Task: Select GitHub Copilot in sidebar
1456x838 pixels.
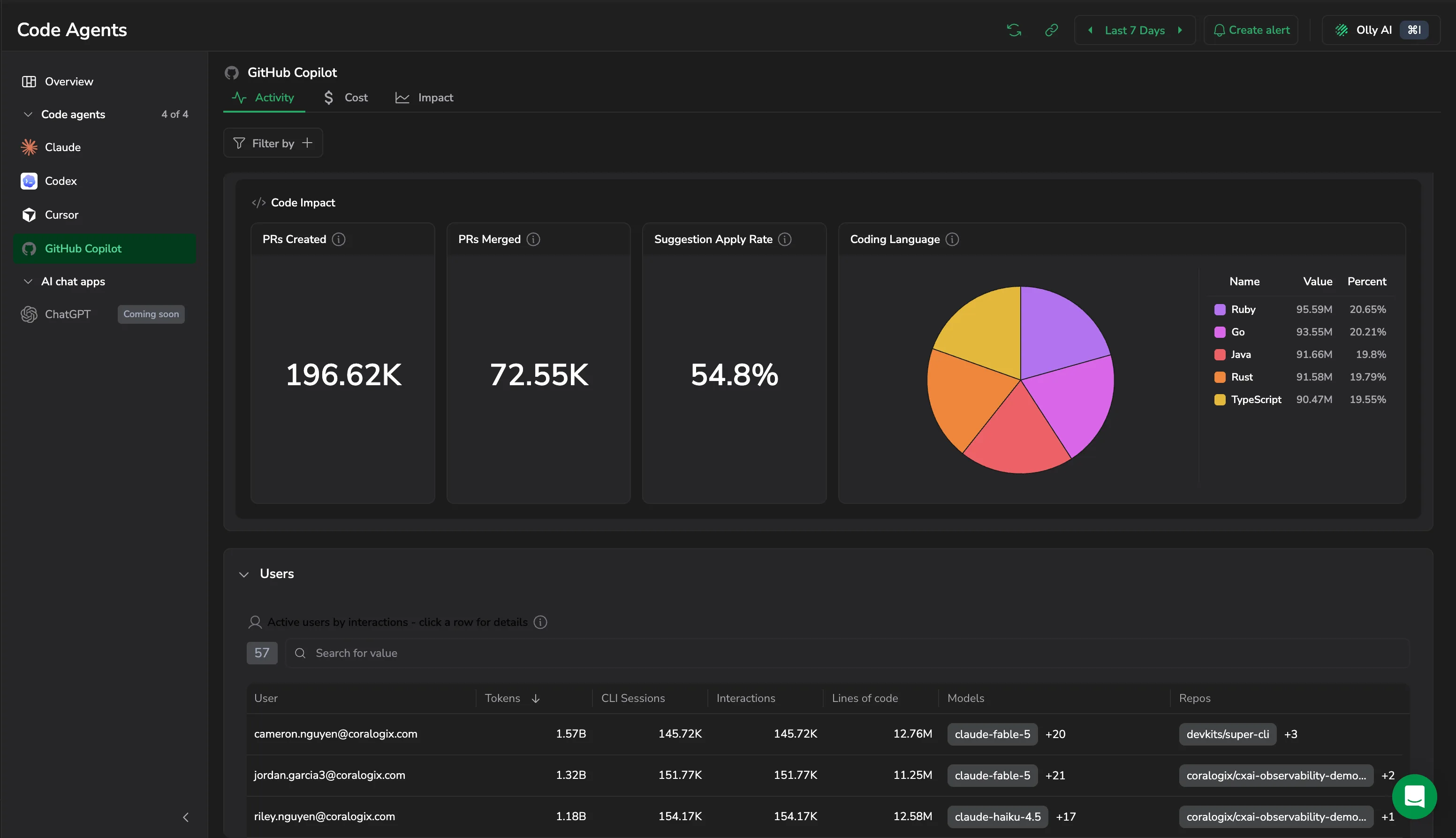Action: point(105,249)
